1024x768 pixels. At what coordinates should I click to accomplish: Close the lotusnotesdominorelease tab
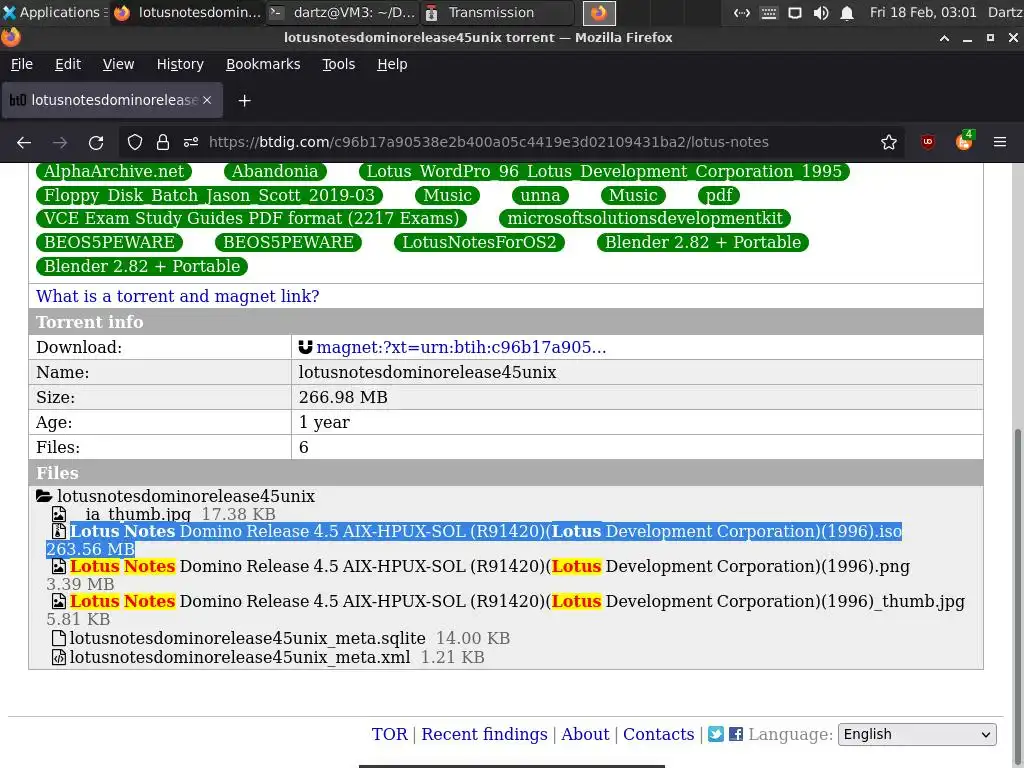pos(207,100)
